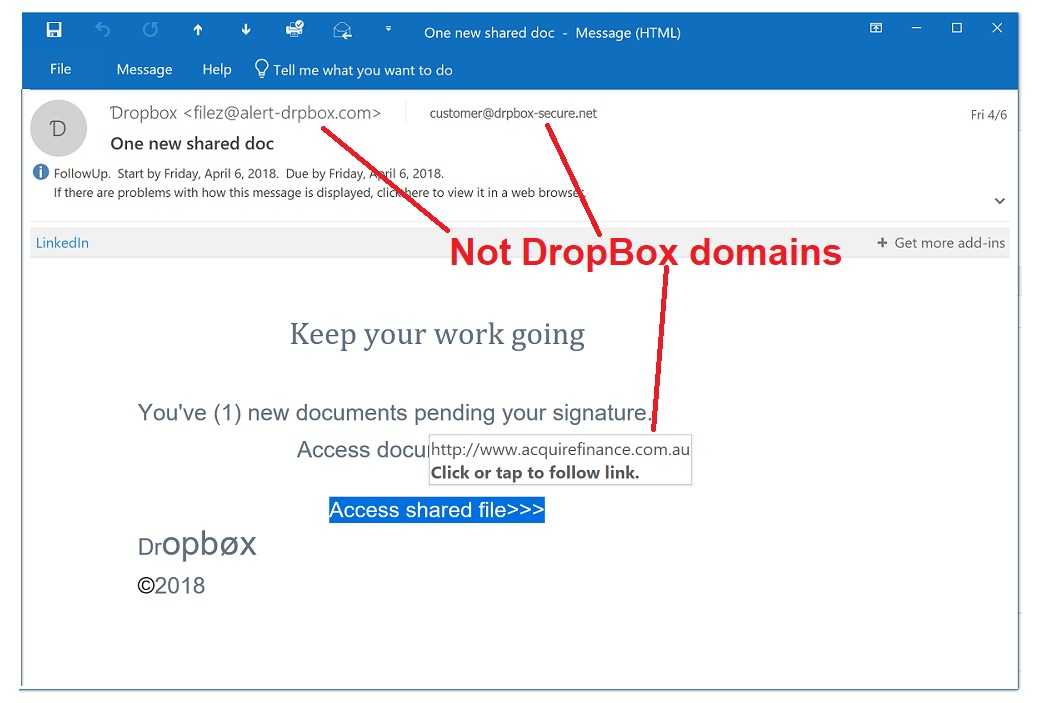Click Get more add-ins

[x=941, y=243]
